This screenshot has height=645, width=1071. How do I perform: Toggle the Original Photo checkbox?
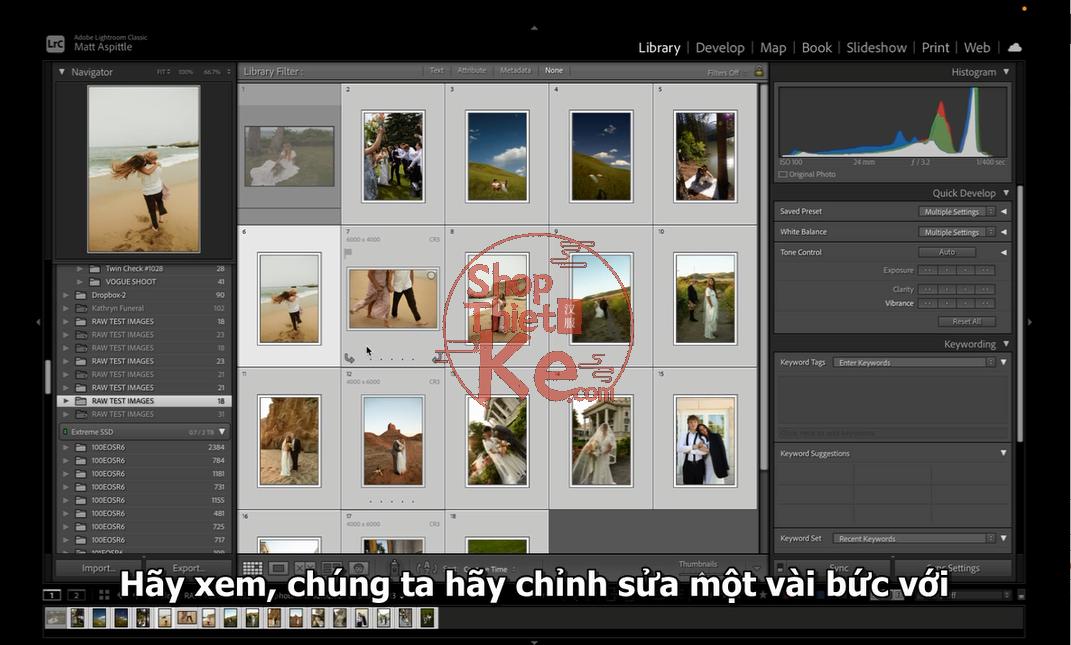782,174
